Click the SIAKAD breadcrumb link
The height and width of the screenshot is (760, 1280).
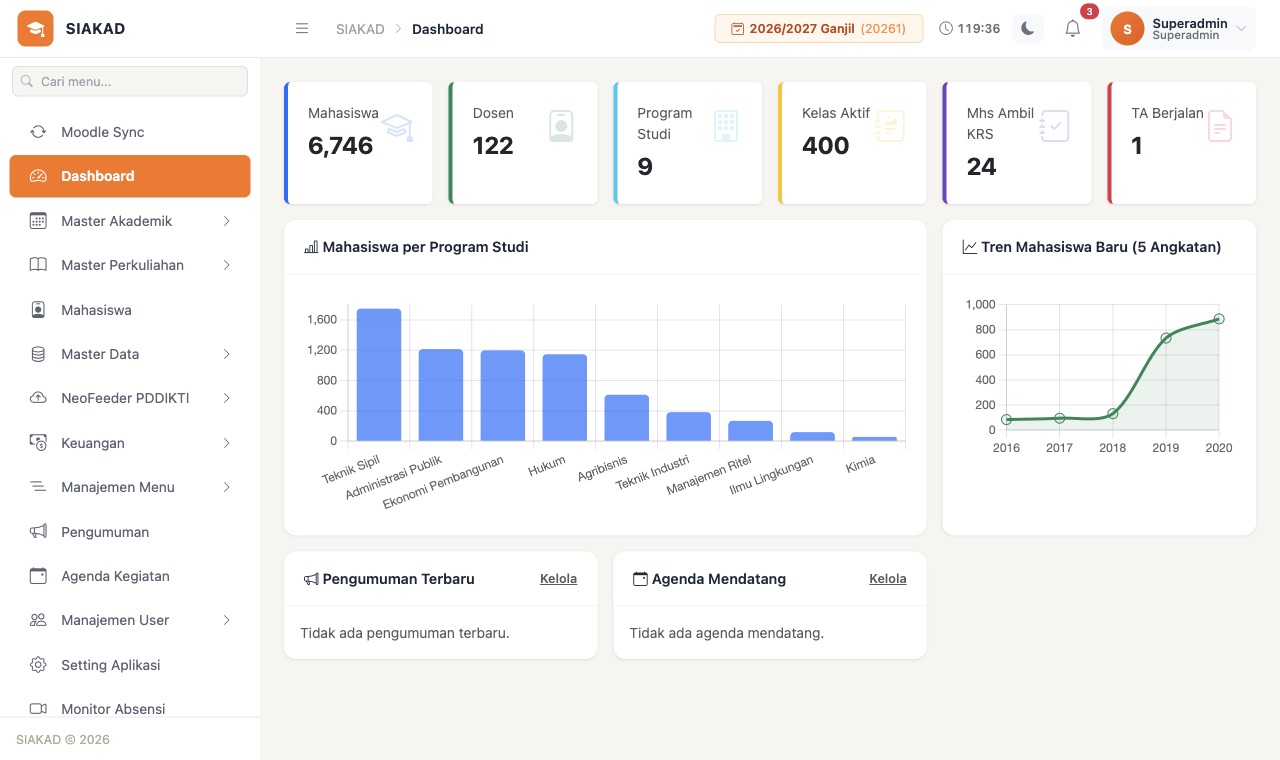click(360, 29)
